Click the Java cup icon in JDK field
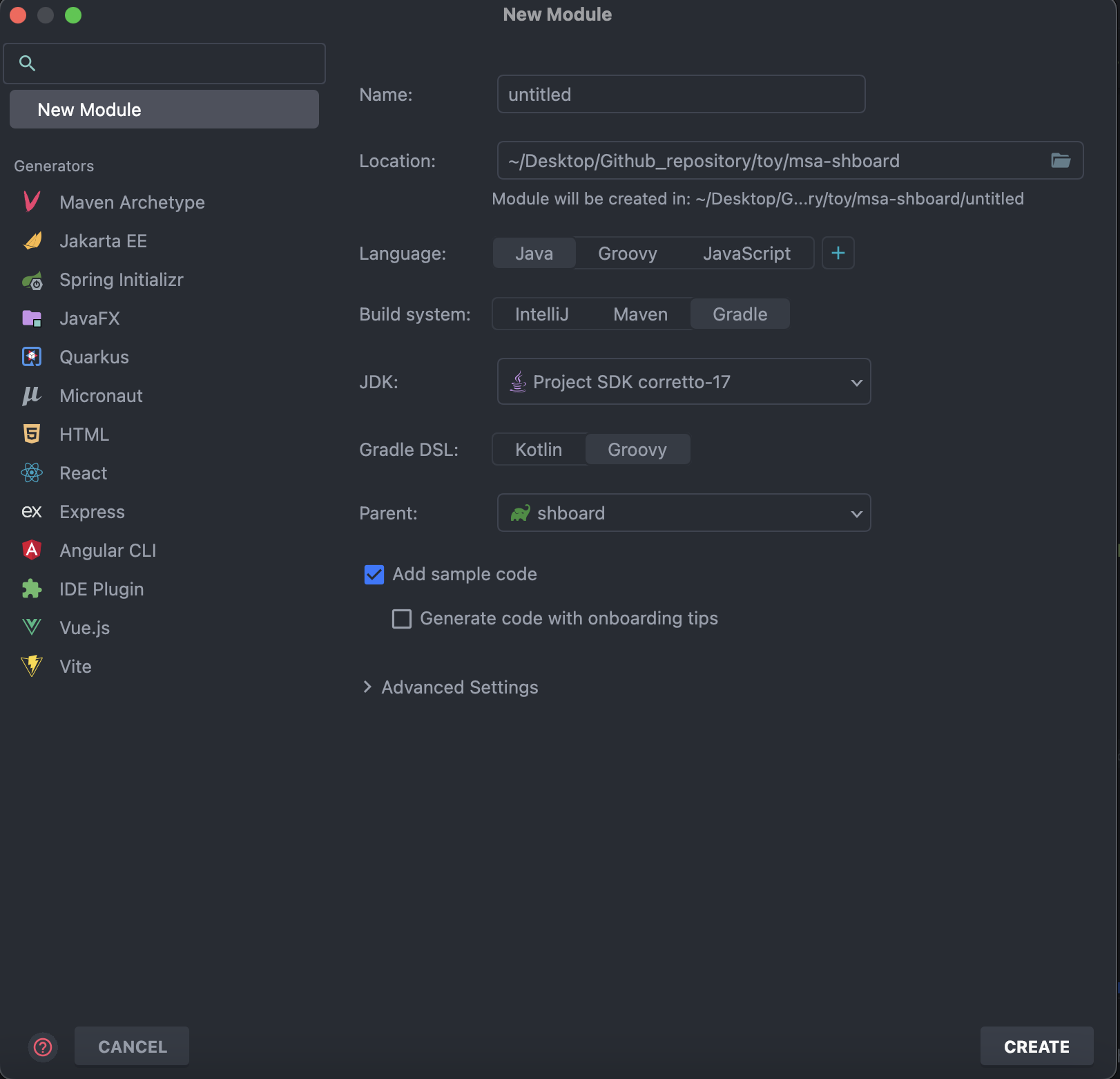Image resolution: width=1120 pixels, height=1079 pixels. tap(518, 381)
